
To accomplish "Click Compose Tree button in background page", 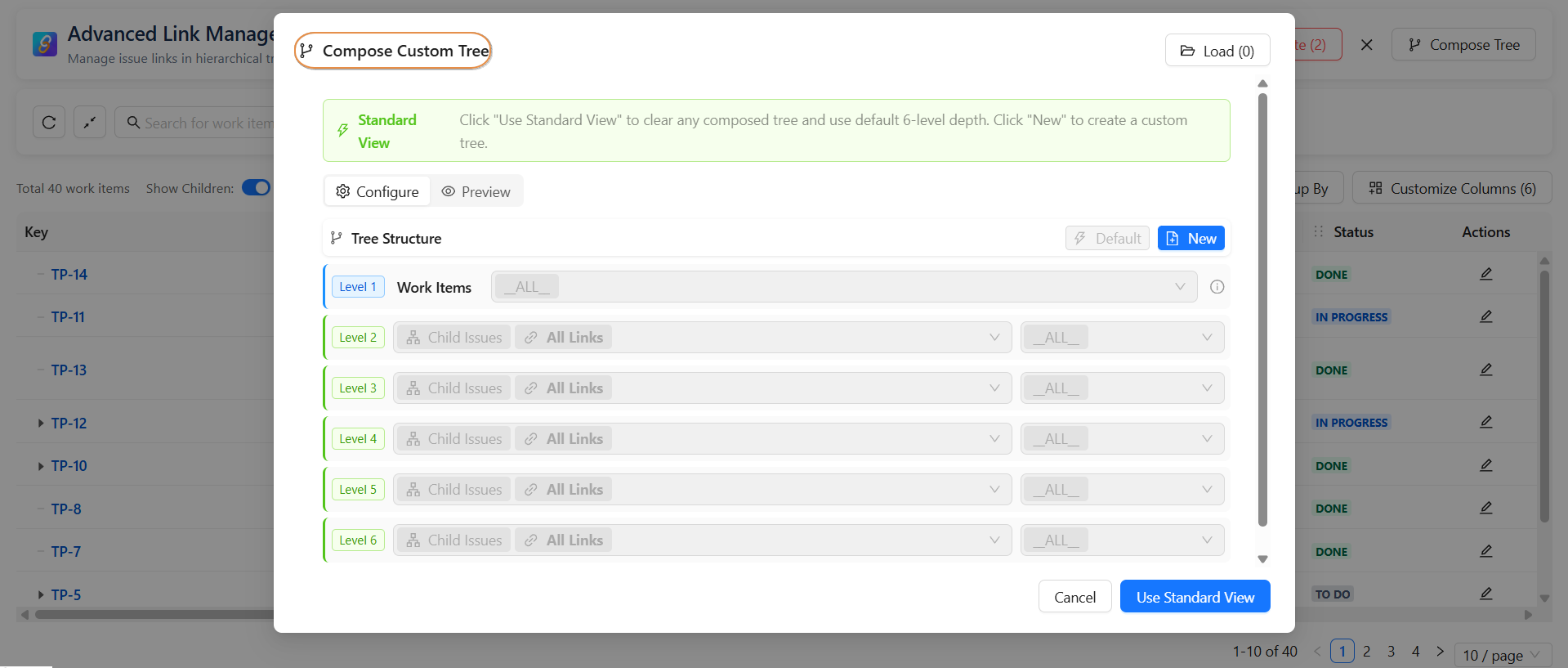I will [1463, 45].
